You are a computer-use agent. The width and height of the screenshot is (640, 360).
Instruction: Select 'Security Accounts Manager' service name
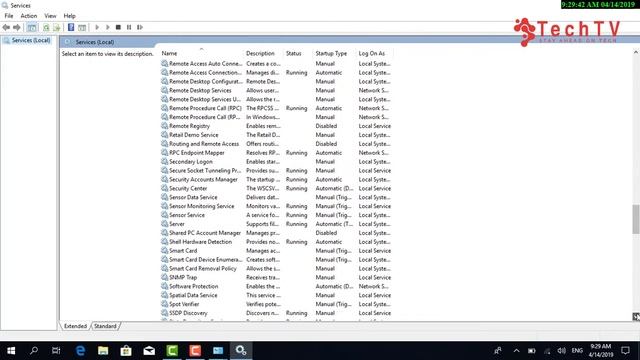click(203, 180)
